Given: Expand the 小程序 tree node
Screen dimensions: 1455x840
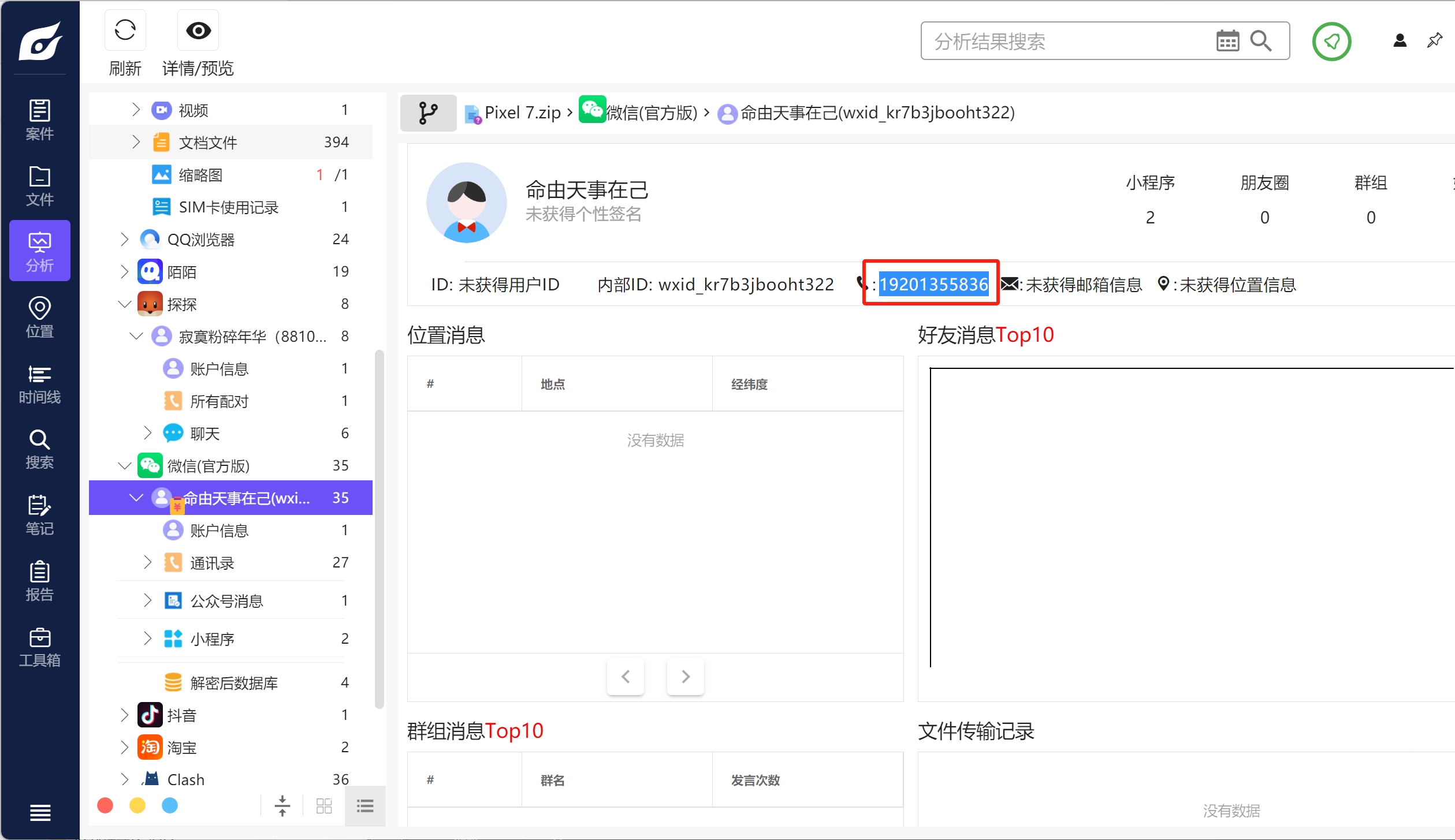Looking at the screenshot, I should [147, 639].
